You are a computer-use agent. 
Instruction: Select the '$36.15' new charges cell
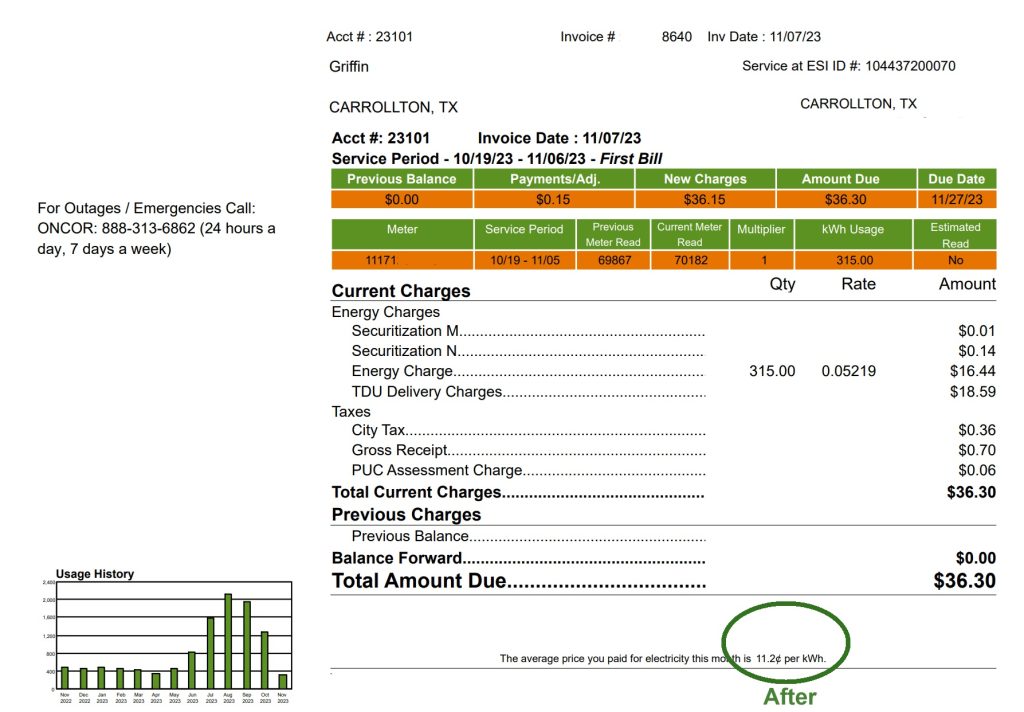coord(705,199)
